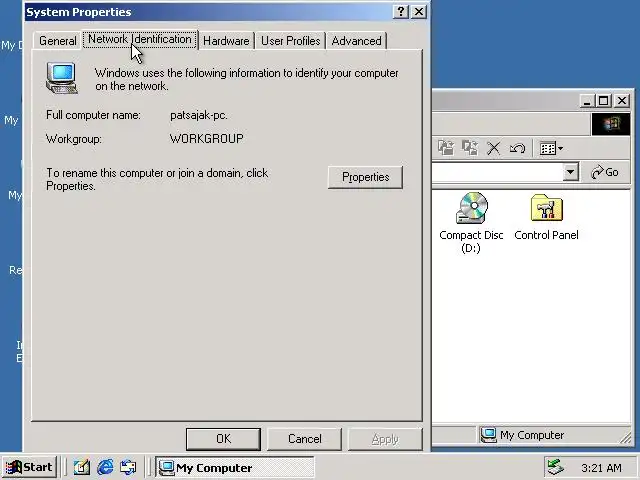Click the My Computer taskbar button

pos(235,467)
